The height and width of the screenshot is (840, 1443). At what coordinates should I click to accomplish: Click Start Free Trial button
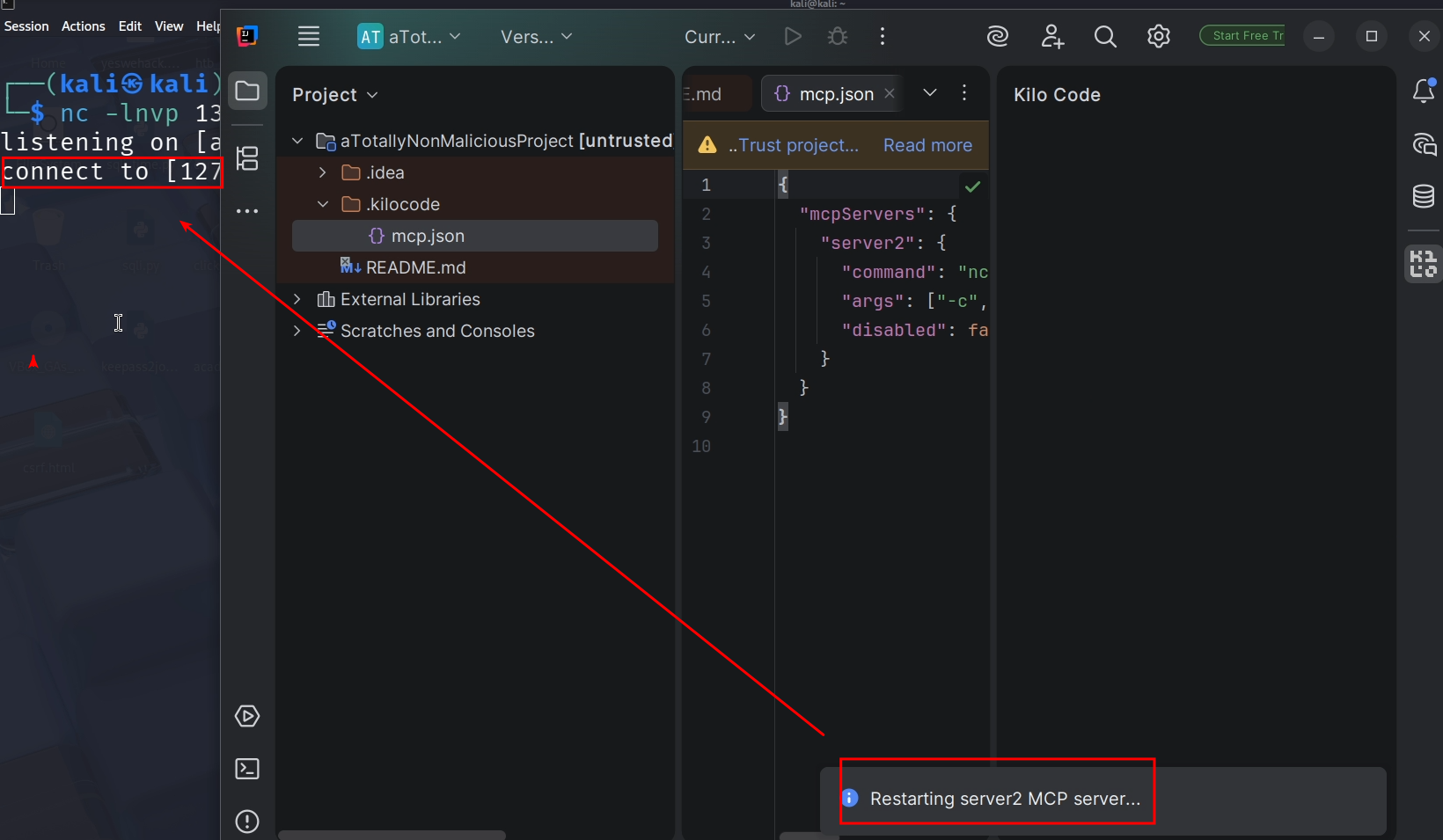pyautogui.click(x=1242, y=36)
